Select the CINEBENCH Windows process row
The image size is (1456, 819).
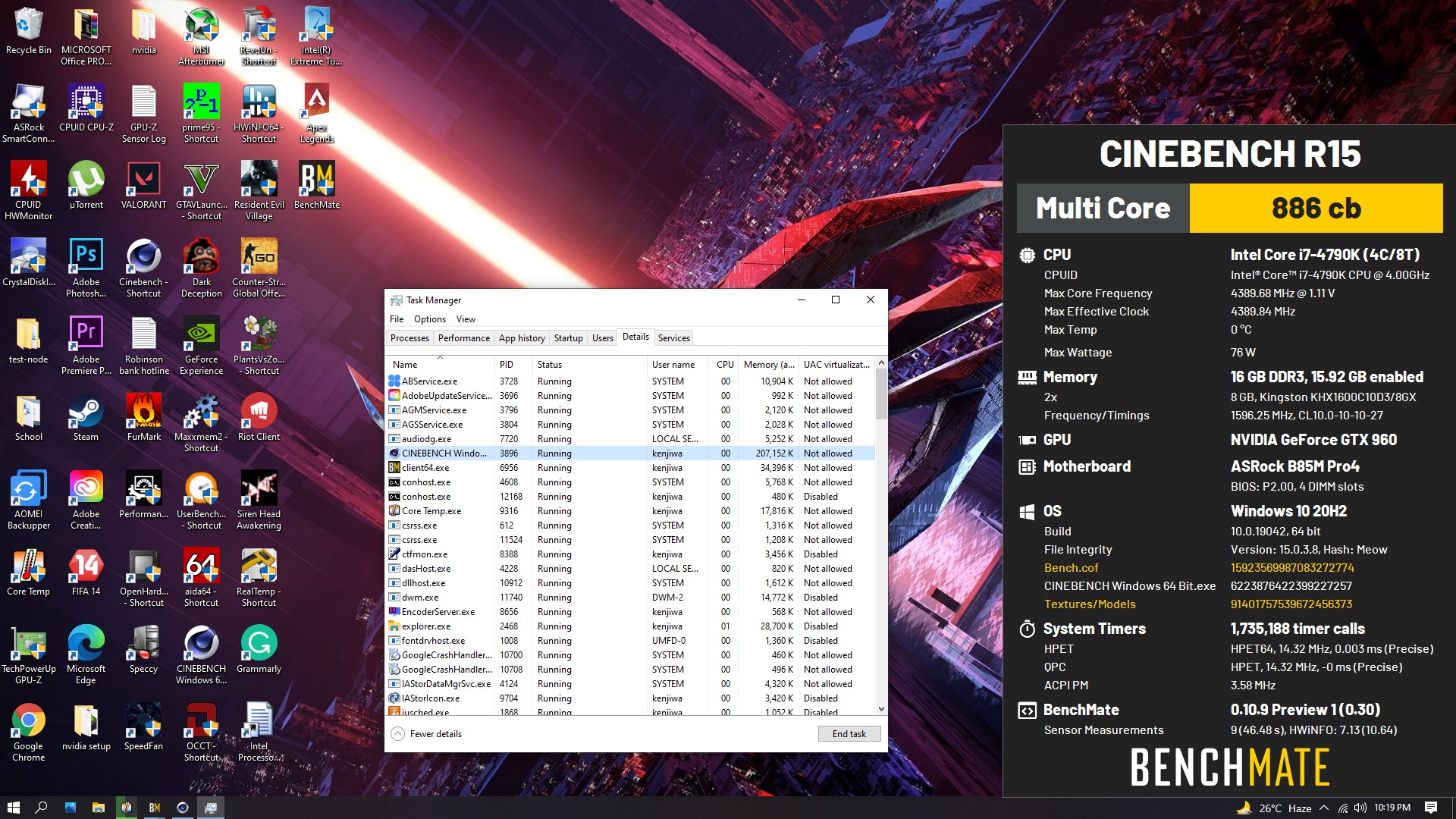pos(630,453)
